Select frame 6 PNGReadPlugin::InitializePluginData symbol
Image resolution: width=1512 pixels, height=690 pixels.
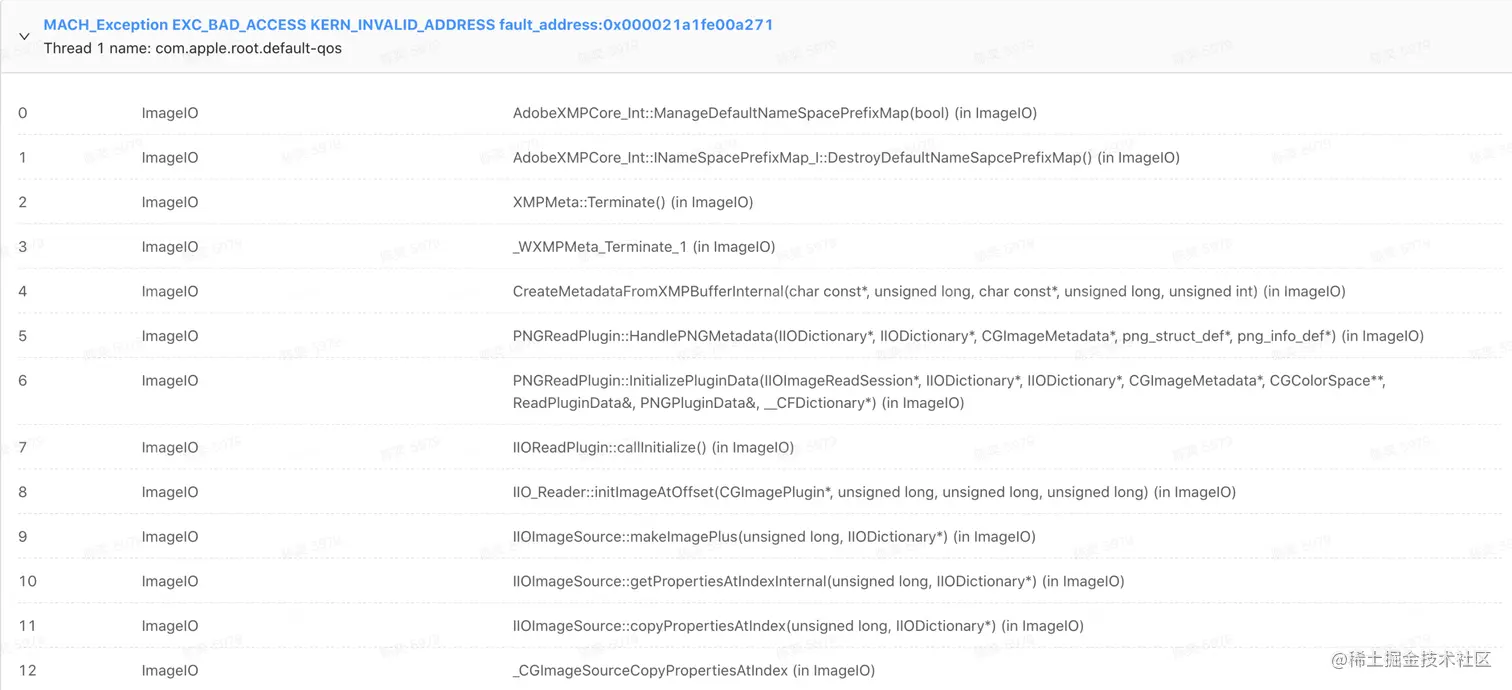[x=949, y=391]
